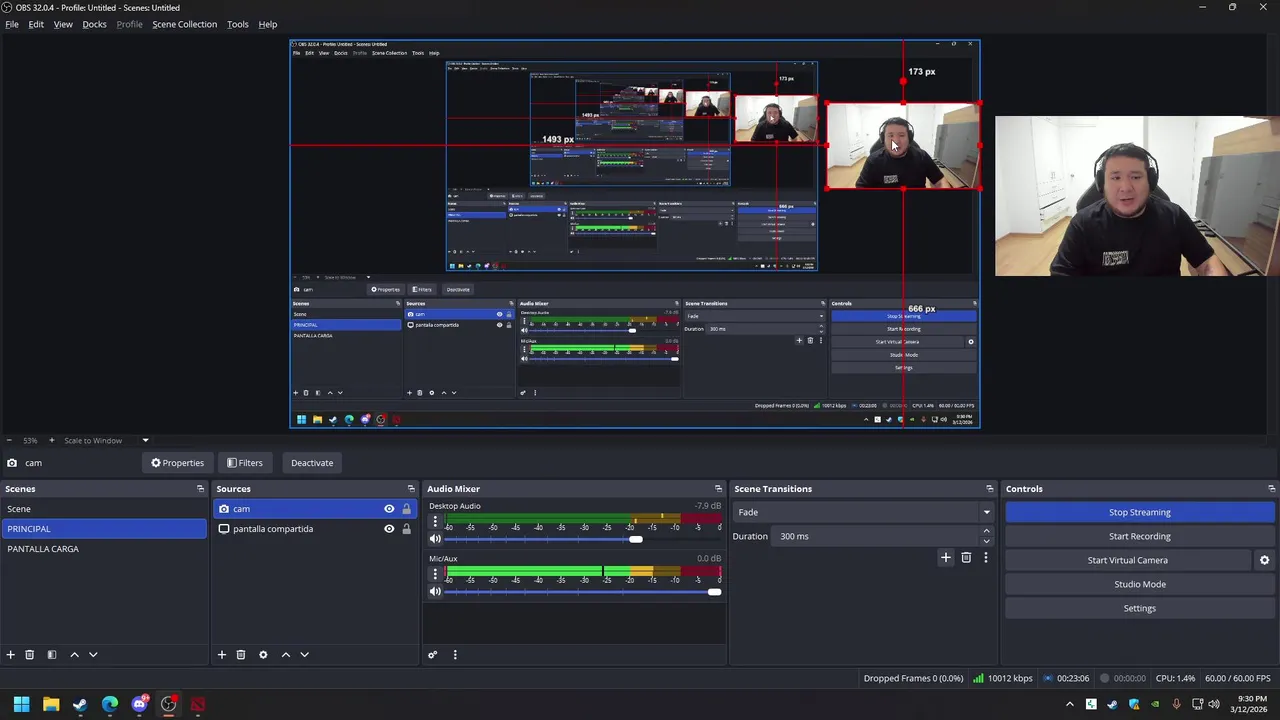Add a new scene with plus icon
This screenshot has height=720, width=1280.
pyautogui.click(x=10, y=655)
